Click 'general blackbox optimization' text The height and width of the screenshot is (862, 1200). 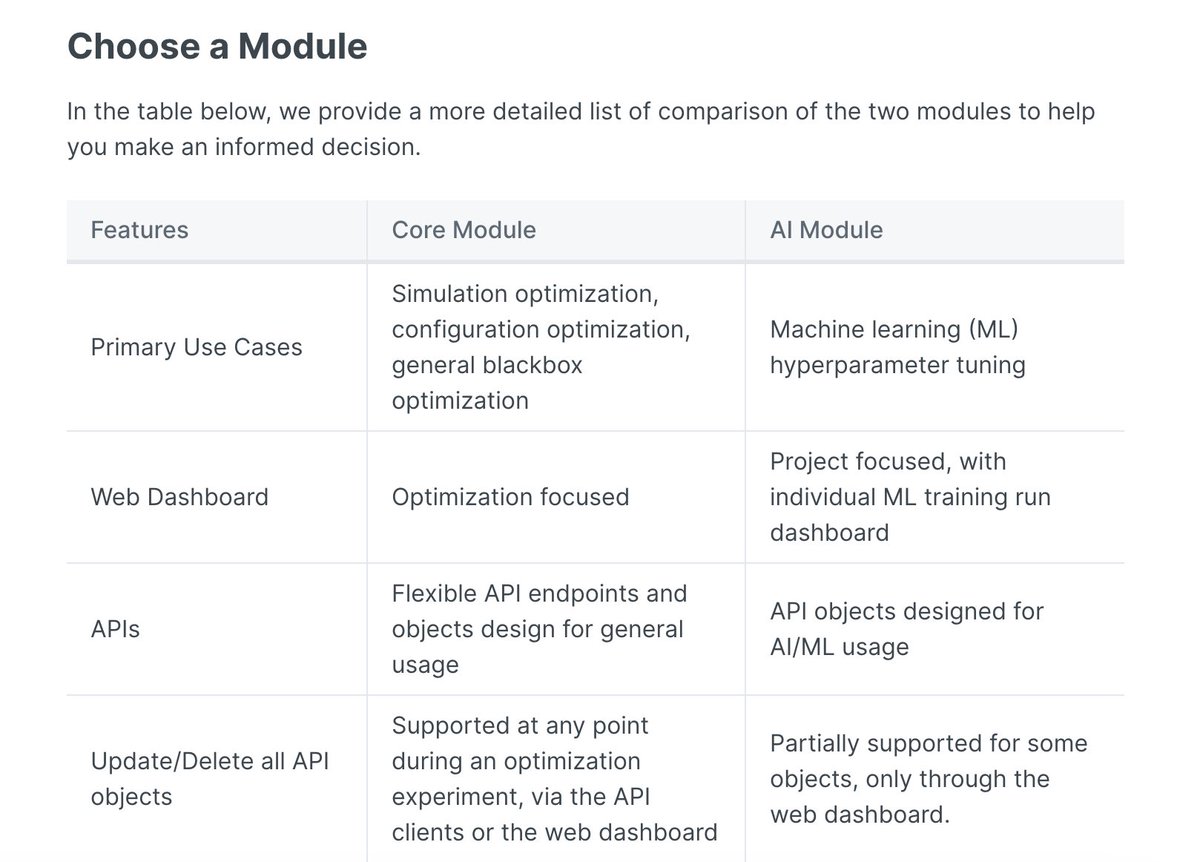[x=487, y=383]
